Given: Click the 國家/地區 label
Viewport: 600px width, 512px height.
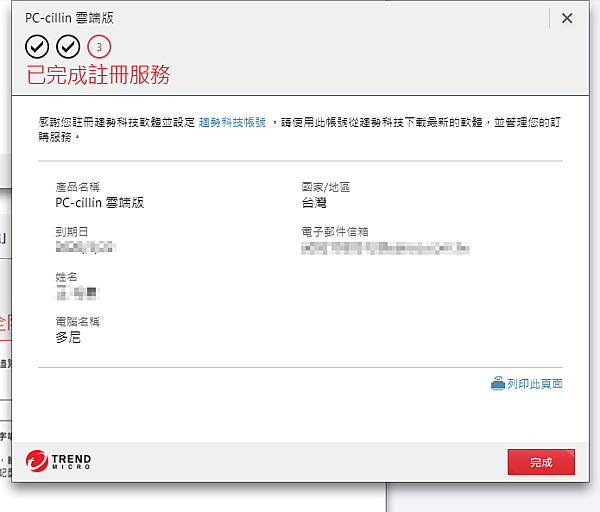Looking at the screenshot, I should [326, 187].
